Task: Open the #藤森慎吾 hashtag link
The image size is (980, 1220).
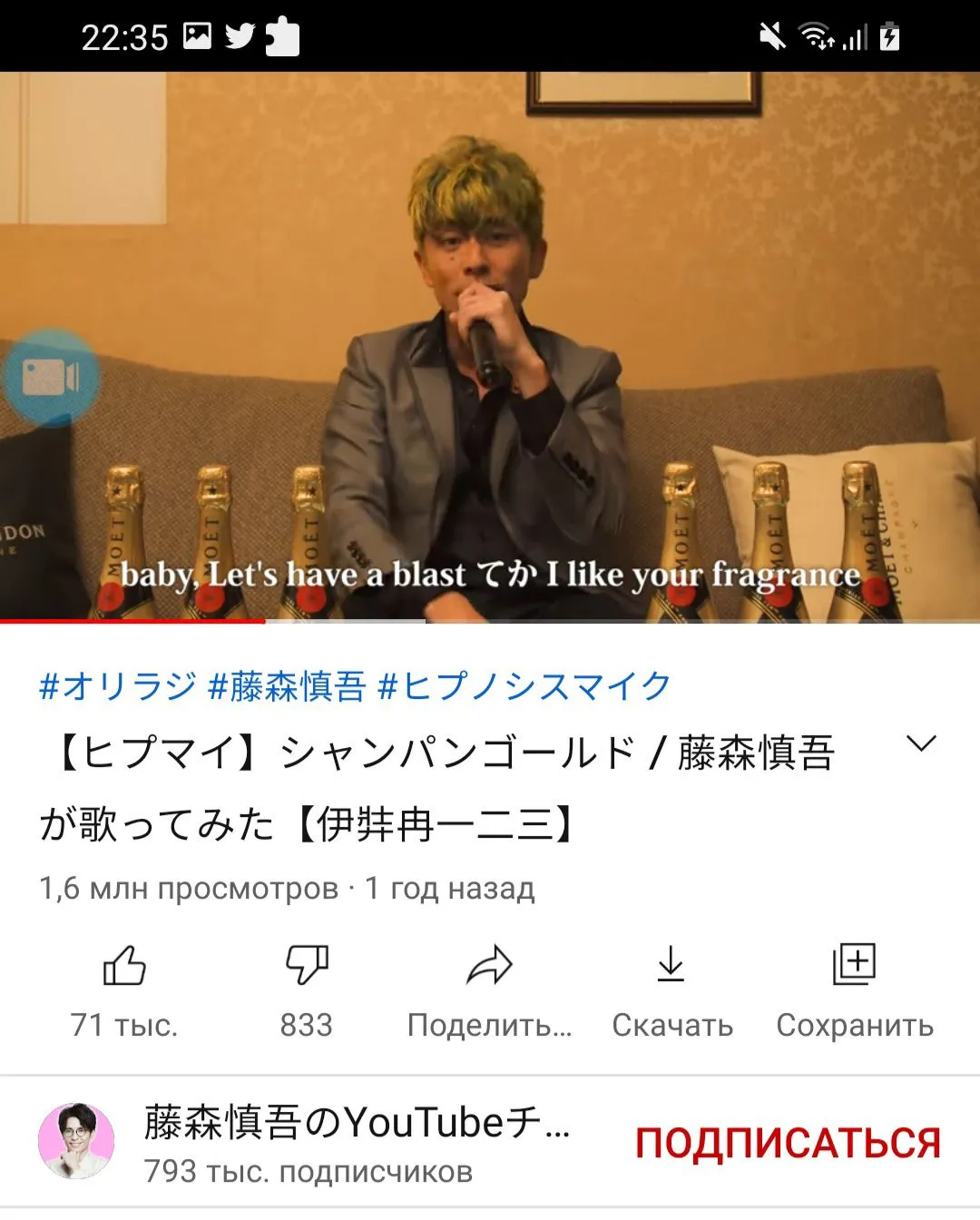Action: tap(287, 685)
